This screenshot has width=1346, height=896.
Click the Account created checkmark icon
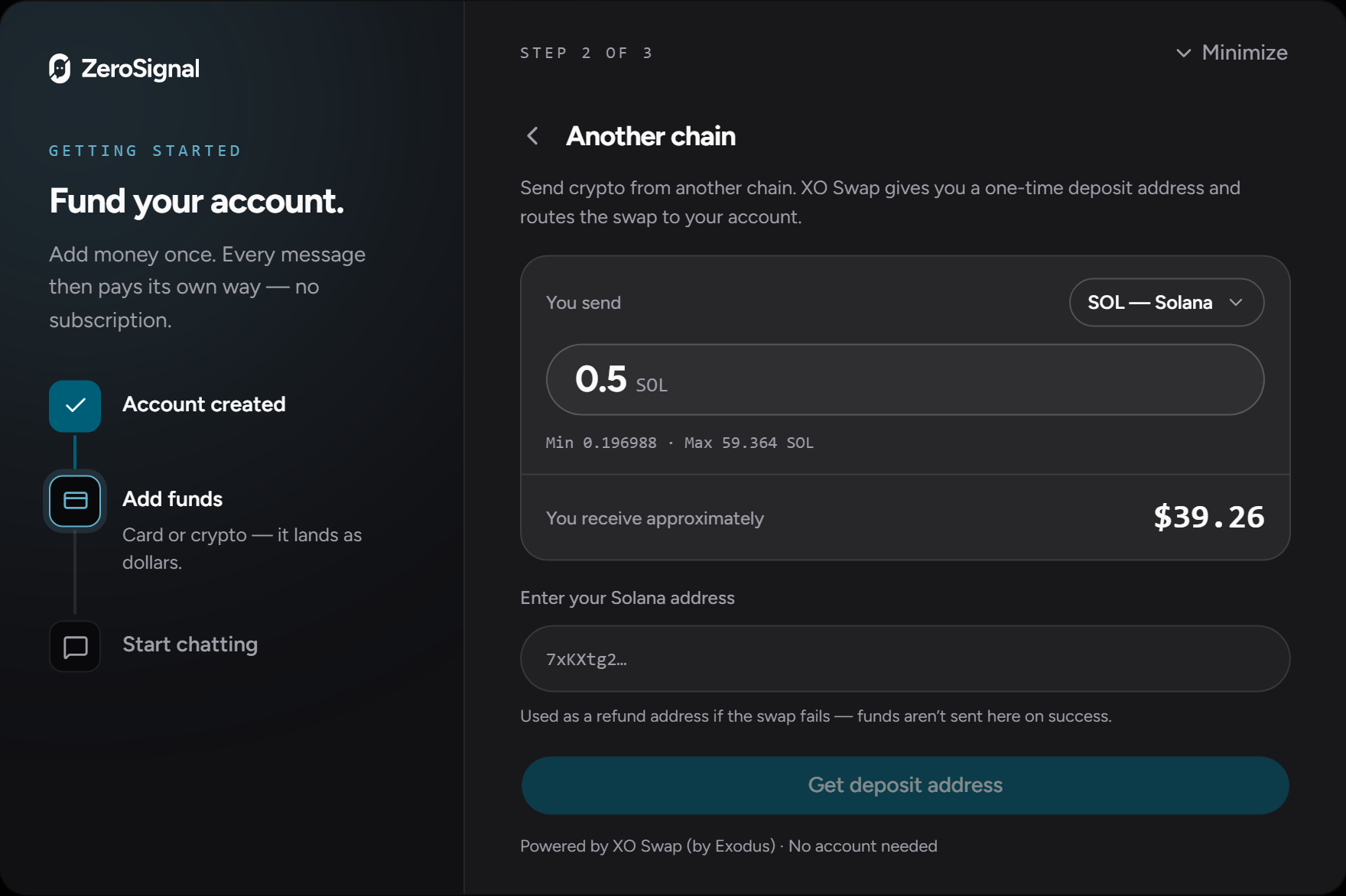(x=75, y=406)
